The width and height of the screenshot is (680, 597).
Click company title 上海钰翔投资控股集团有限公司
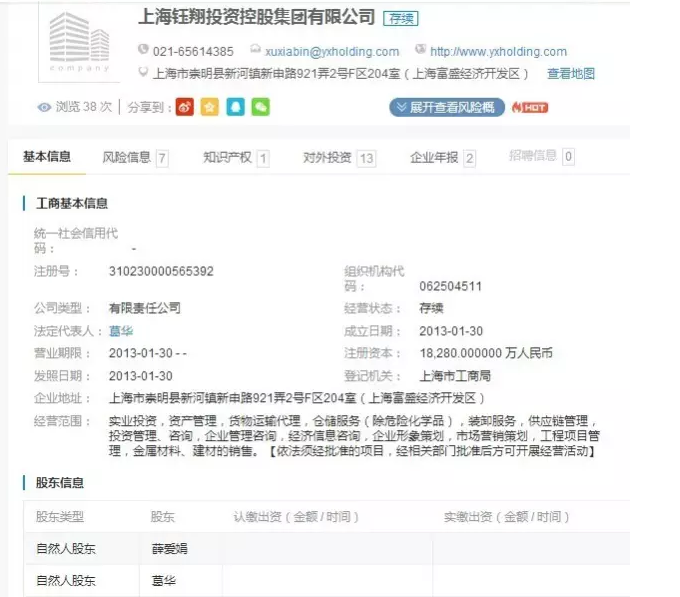click(257, 17)
